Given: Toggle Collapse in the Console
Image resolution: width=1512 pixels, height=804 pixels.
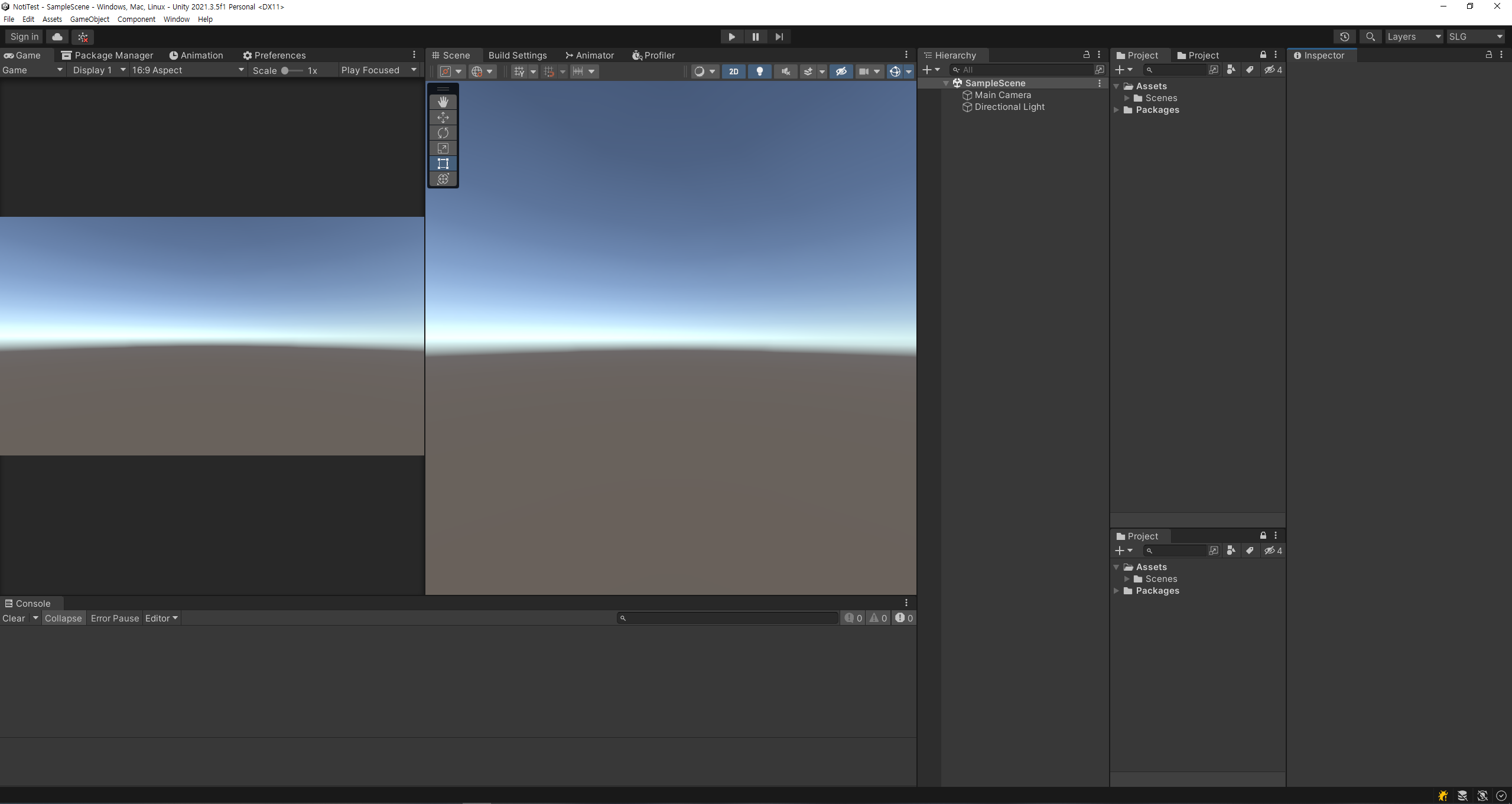Looking at the screenshot, I should point(63,618).
